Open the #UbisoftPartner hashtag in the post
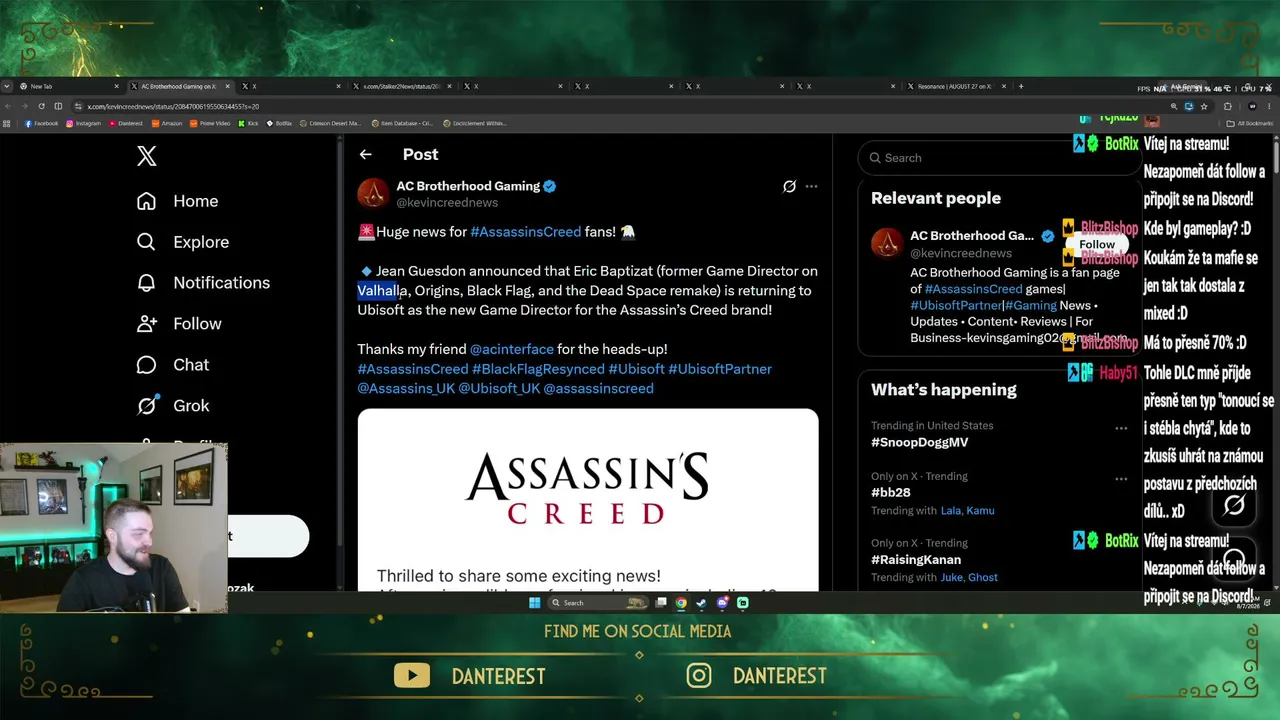The width and height of the screenshot is (1280, 720). 720,369
